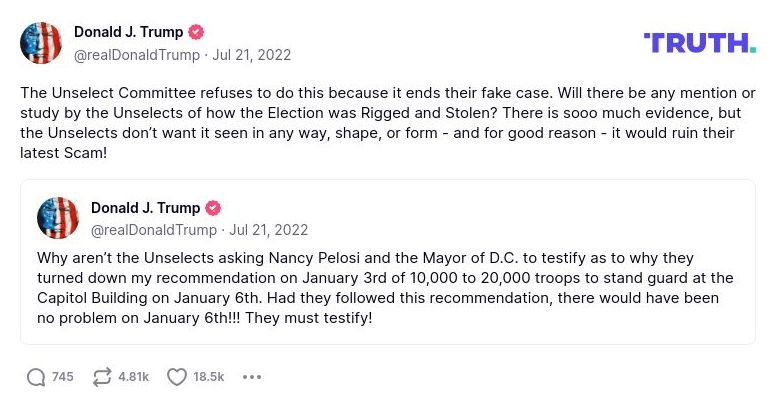Click the verified badge in quoted post
Image resolution: width=777 pixels, height=407 pixels.
(x=213, y=208)
